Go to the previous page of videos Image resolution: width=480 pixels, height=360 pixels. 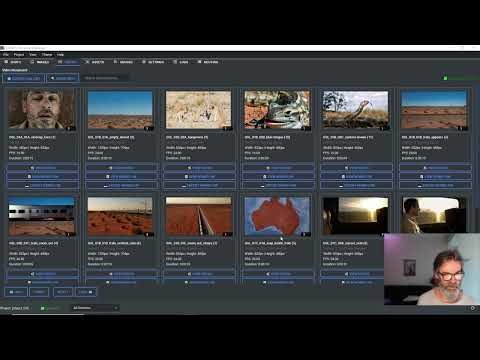(39, 292)
